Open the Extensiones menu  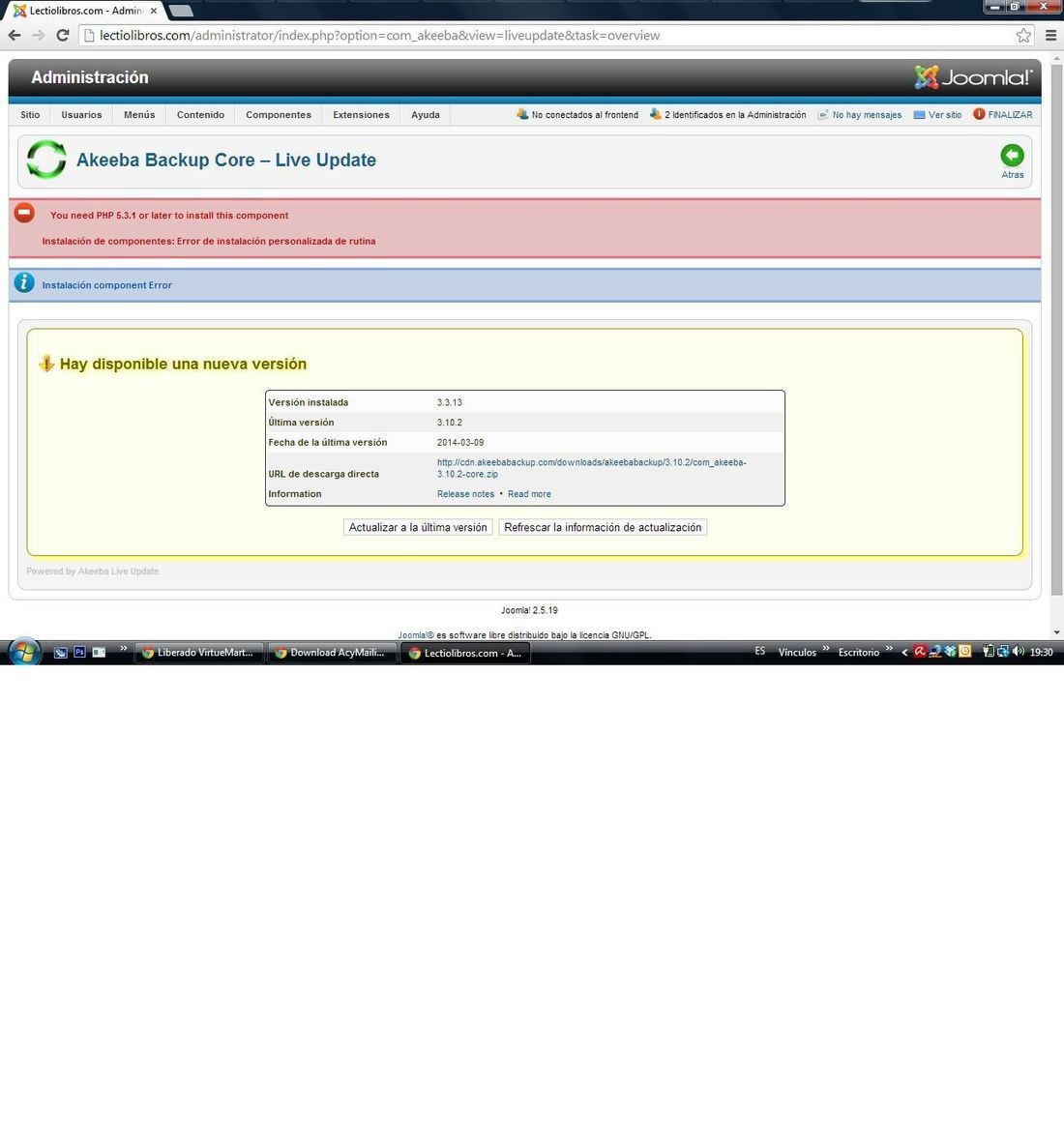click(x=361, y=114)
